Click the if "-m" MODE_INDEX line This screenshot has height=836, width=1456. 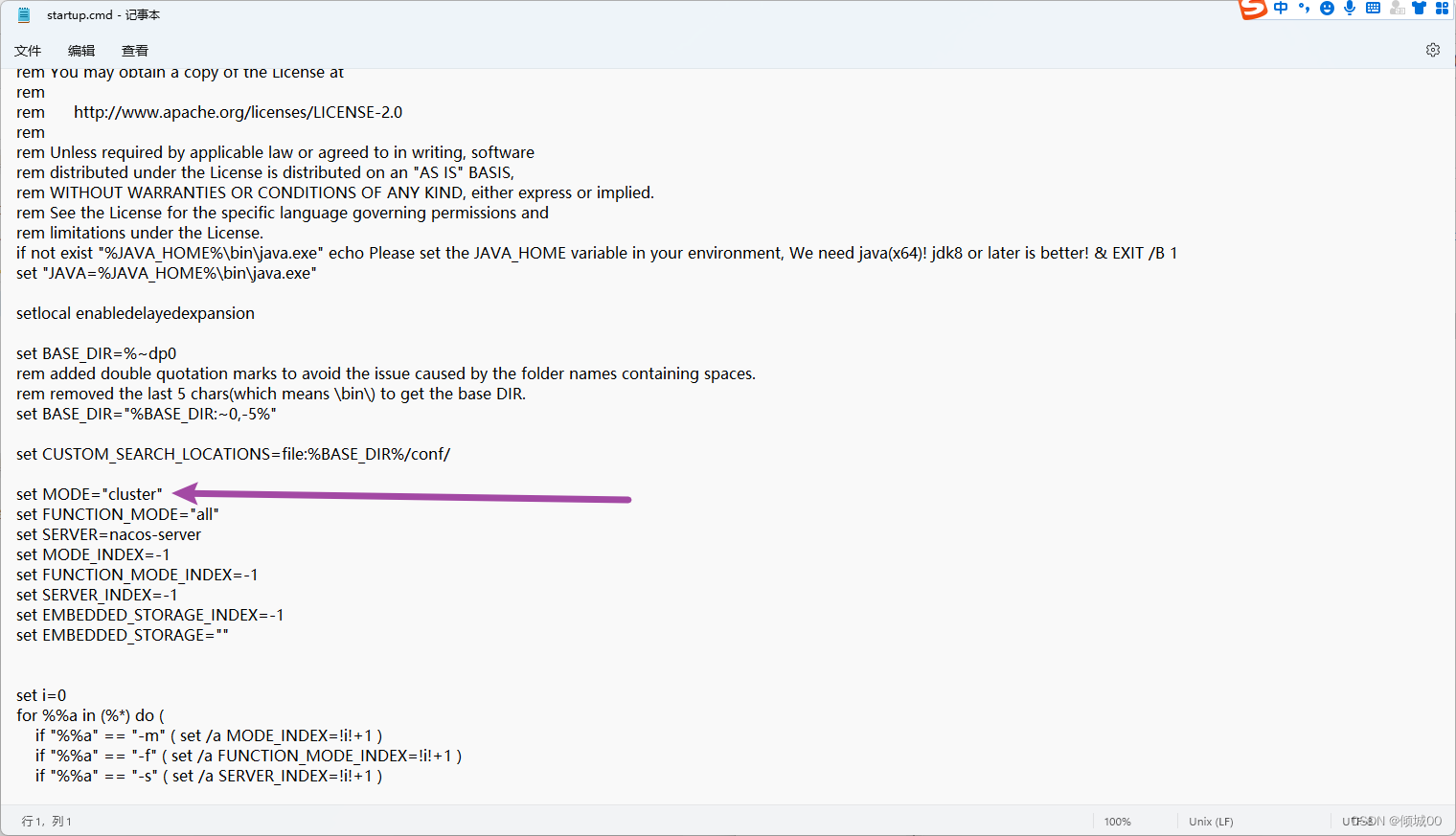(x=209, y=735)
